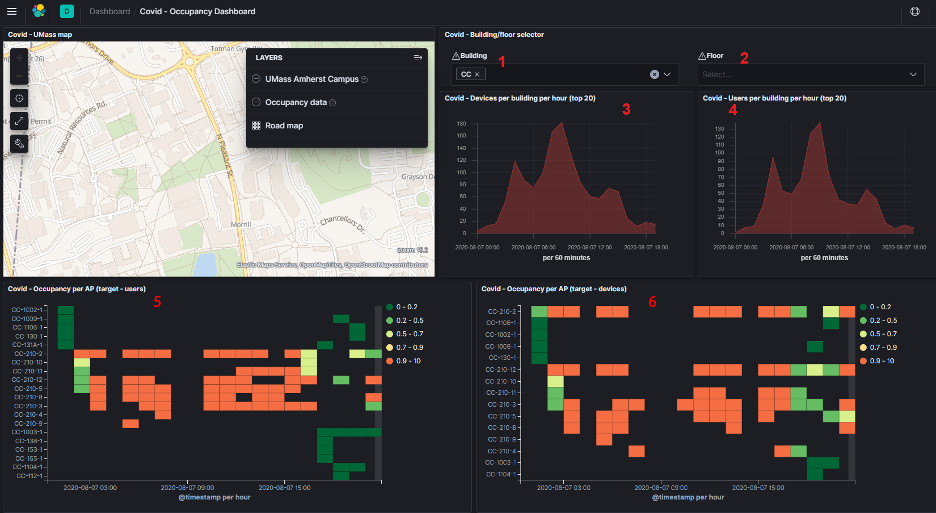Click the Elastic Kibana logo
936x513 pixels.
[39, 11]
